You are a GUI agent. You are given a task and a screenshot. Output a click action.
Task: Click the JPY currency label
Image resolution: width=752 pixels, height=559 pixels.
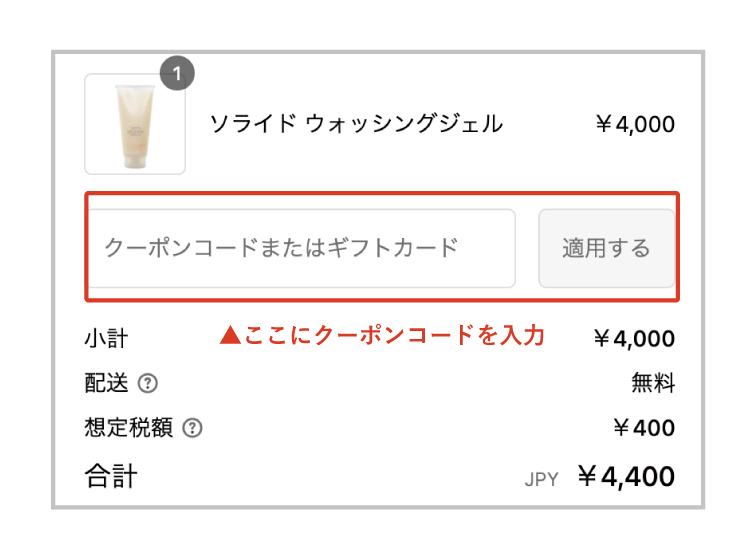pos(541,479)
